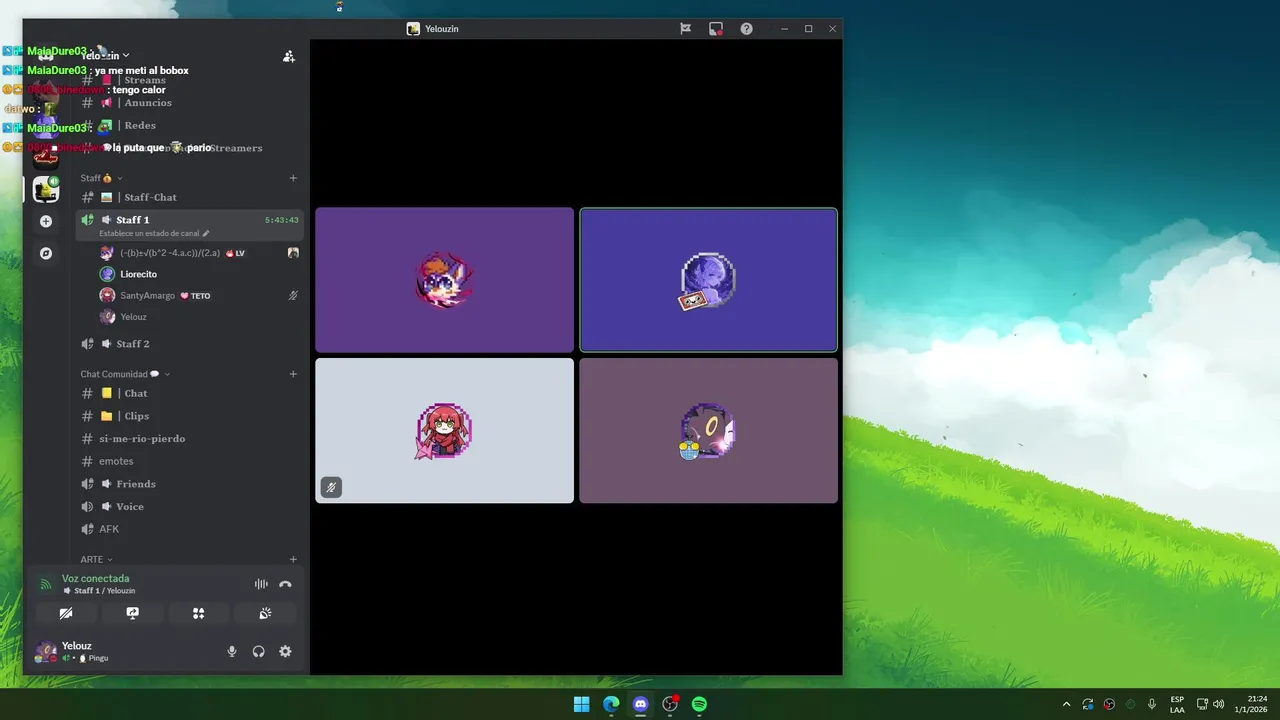The height and width of the screenshot is (720, 1280).
Task: Open Discover servers compass icon
Action: [x=46, y=254]
